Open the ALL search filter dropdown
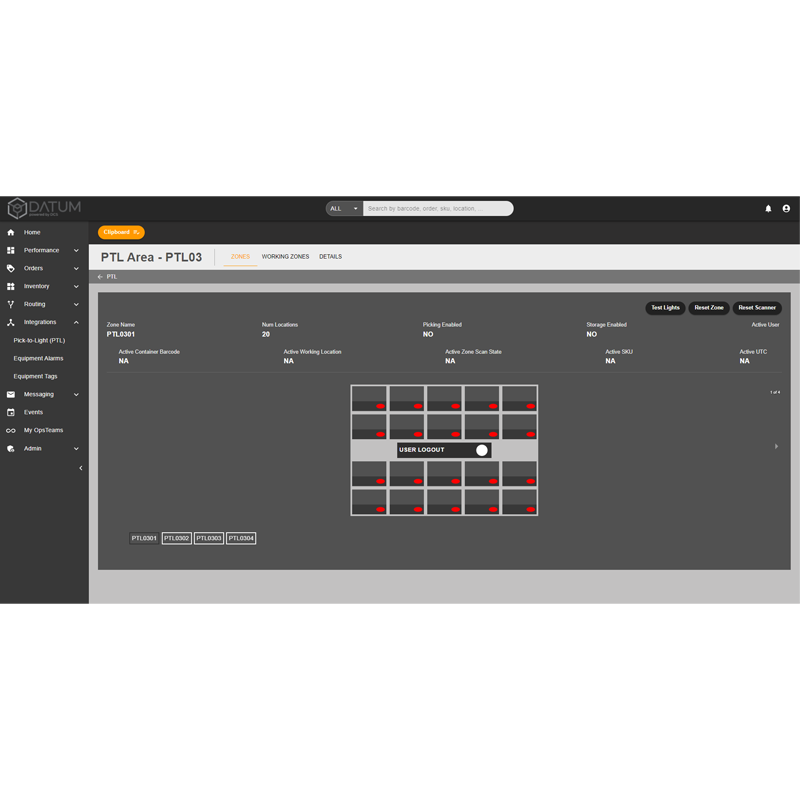This screenshot has height=800, width=800. click(342, 208)
